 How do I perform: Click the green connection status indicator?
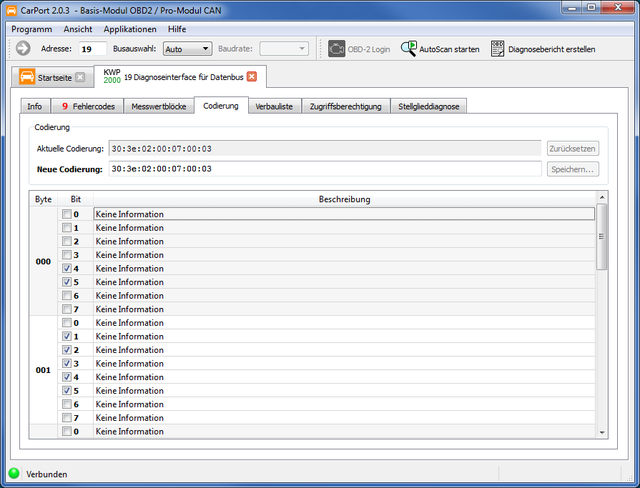coord(14,473)
